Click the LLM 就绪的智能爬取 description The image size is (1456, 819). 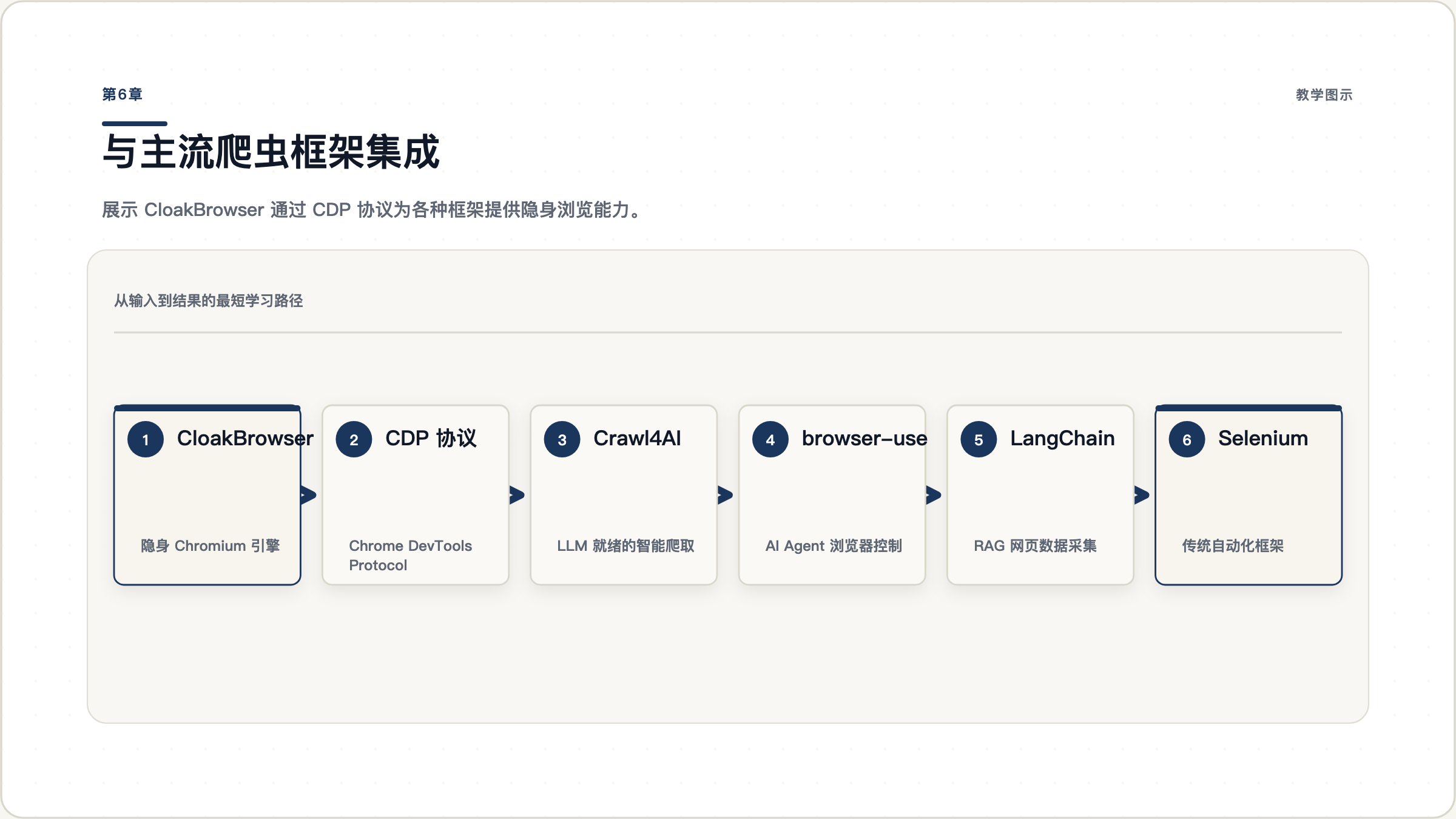coord(625,546)
